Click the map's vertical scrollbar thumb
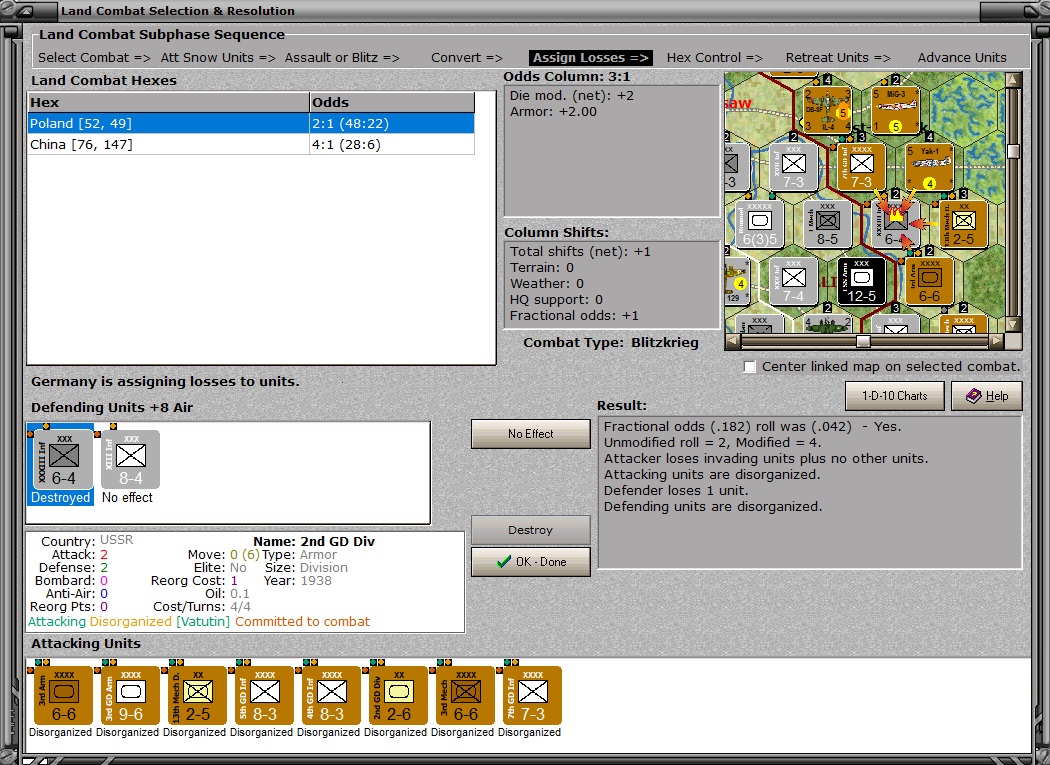1050x765 pixels. tap(1013, 151)
